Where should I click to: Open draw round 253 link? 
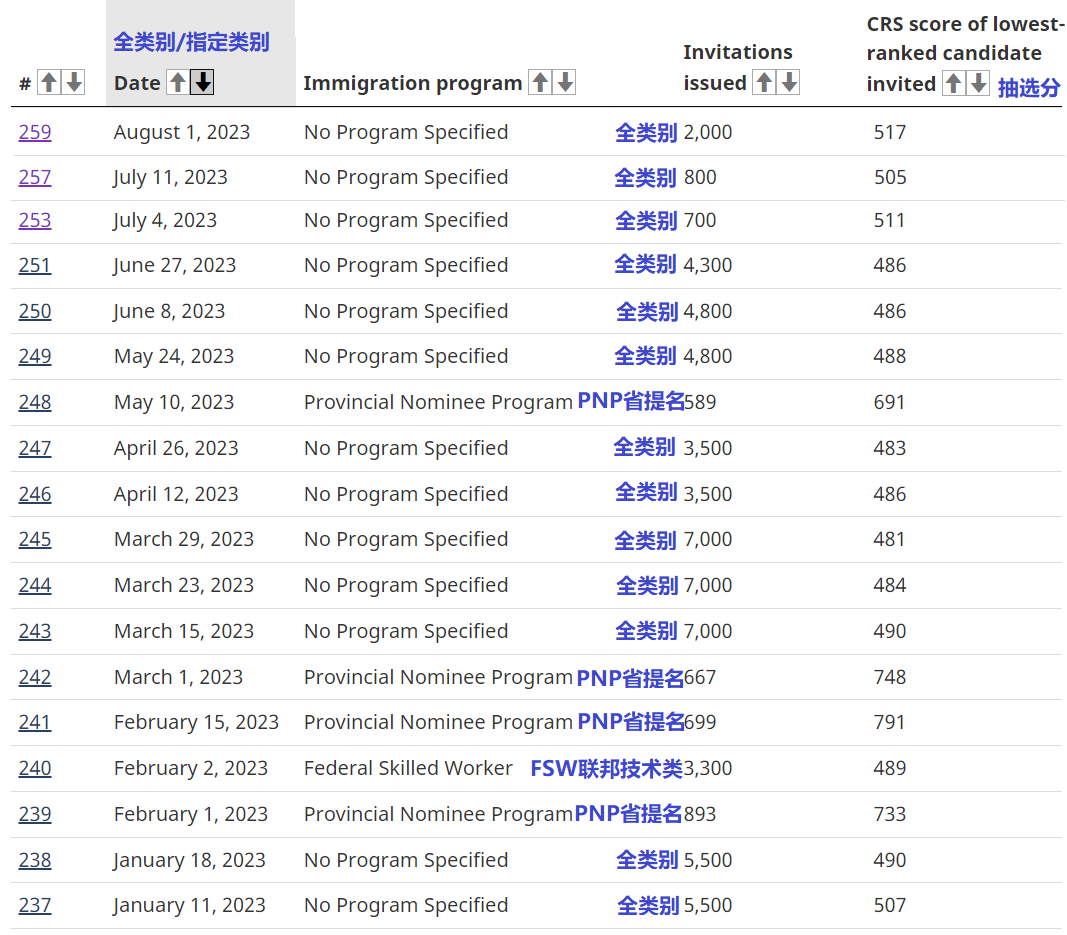pos(35,220)
